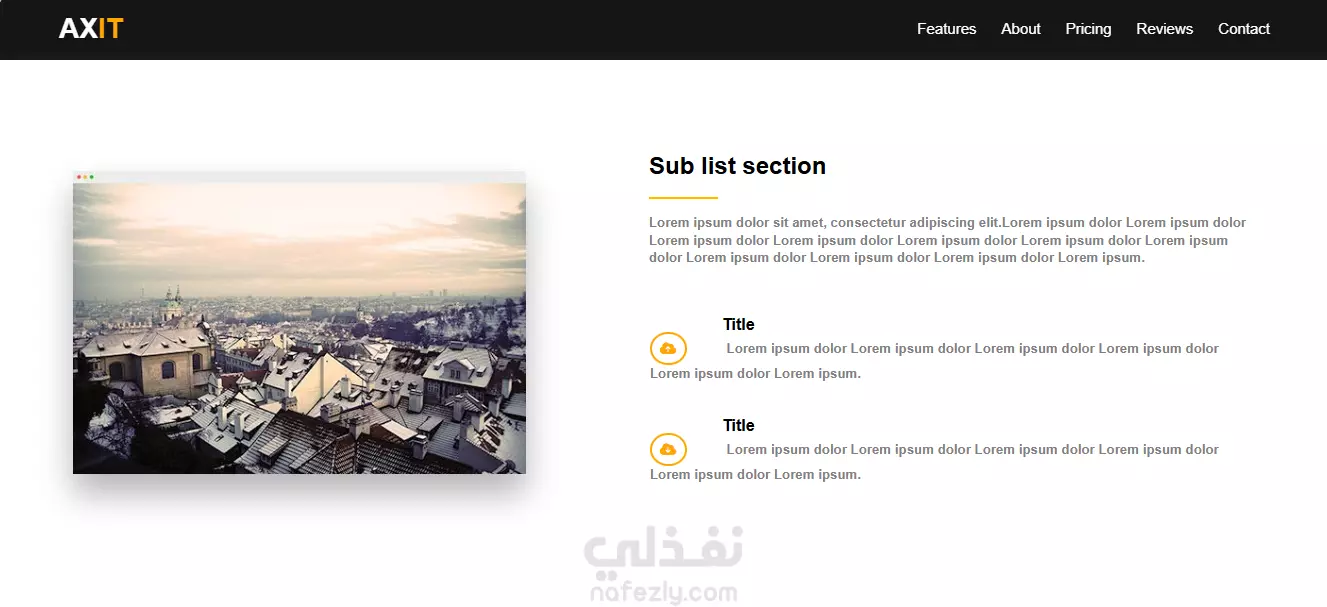Screen dimensions: 1327x607
Task: Click the red dot on the mockup window bar
Action: (x=79, y=177)
